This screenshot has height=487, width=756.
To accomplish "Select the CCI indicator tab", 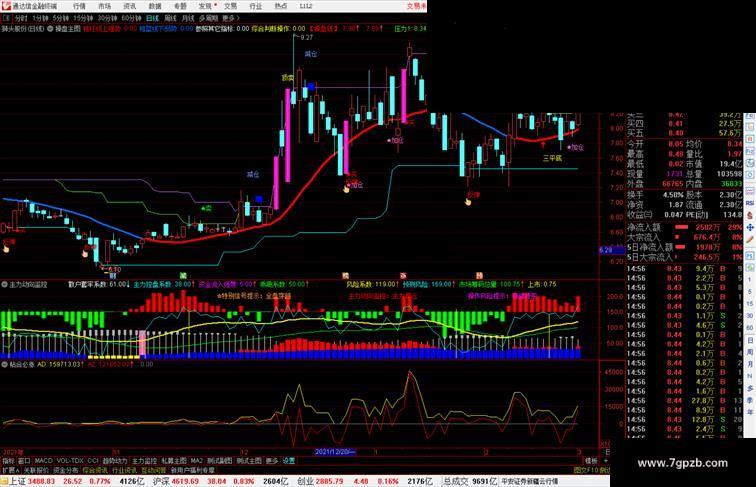I will point(93,461).
